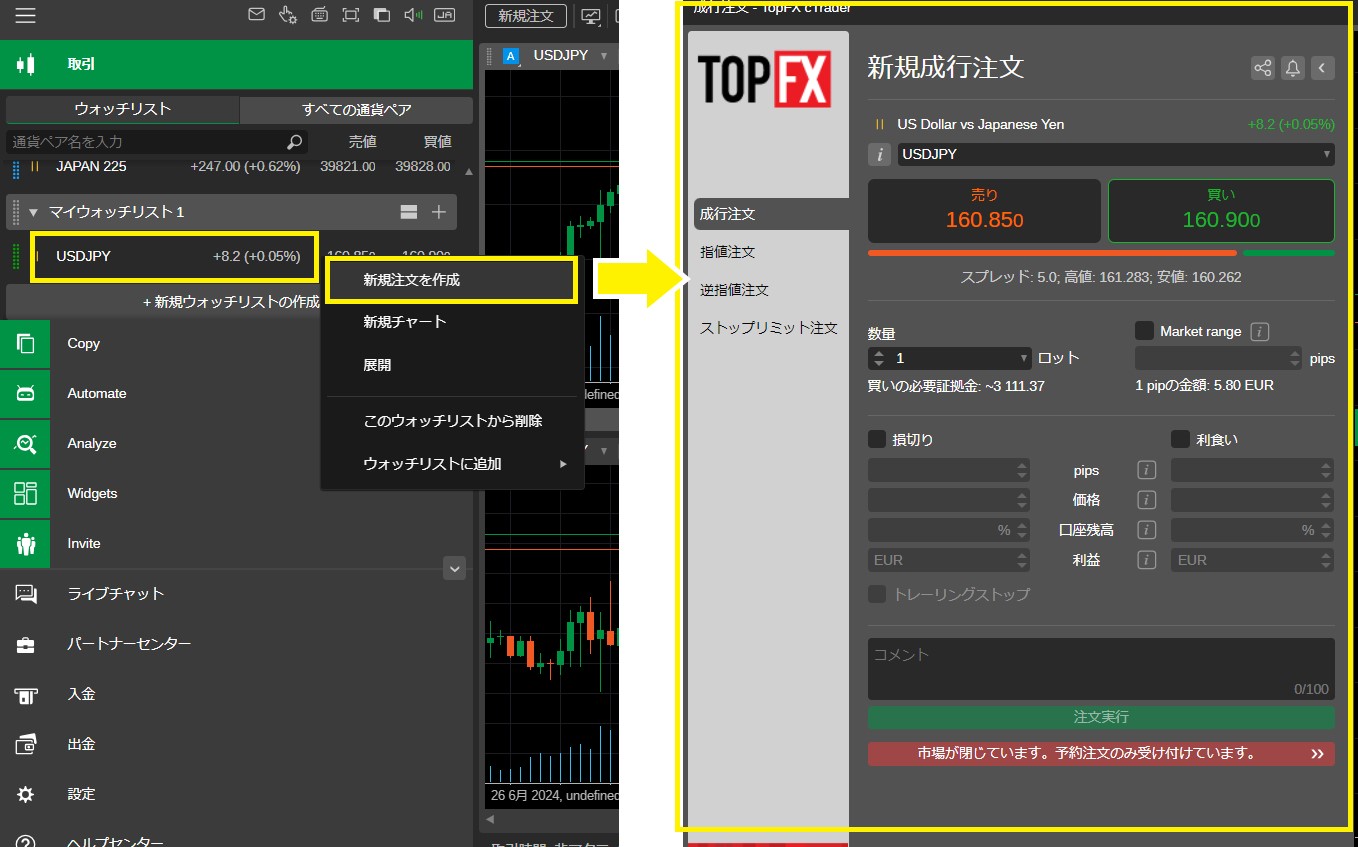Toggle the sound speaker icon

pyautogui.click(x=413, y=15)
